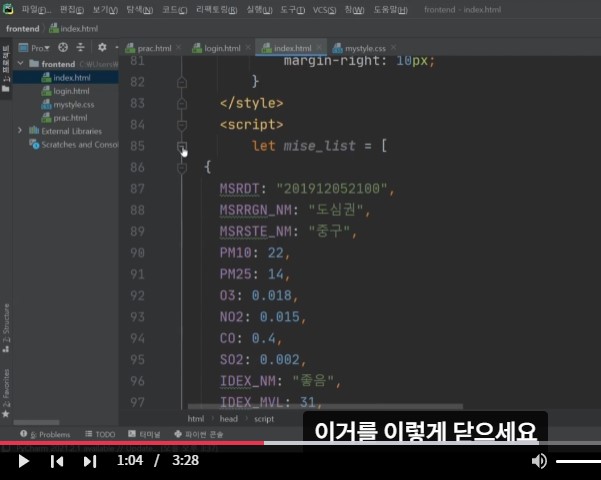
Task: Mute the video with speaker icon
Action: coord(539,461)
